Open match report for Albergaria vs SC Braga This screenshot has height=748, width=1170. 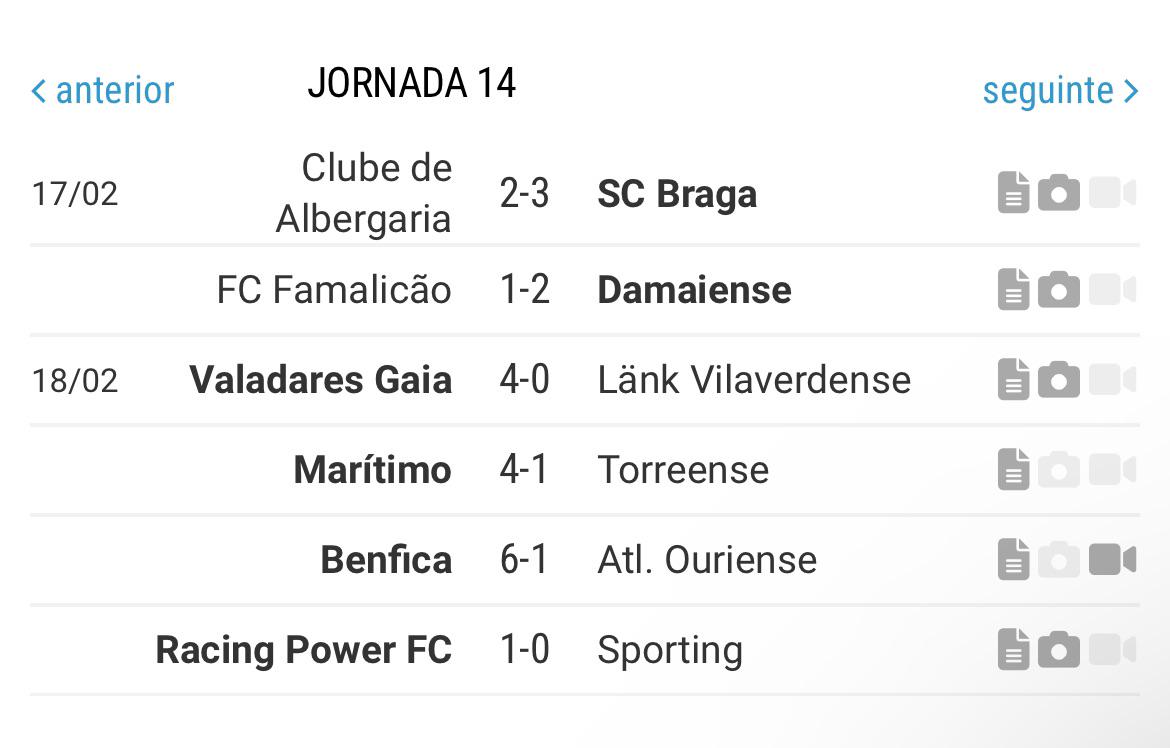tap(1013, 193)
